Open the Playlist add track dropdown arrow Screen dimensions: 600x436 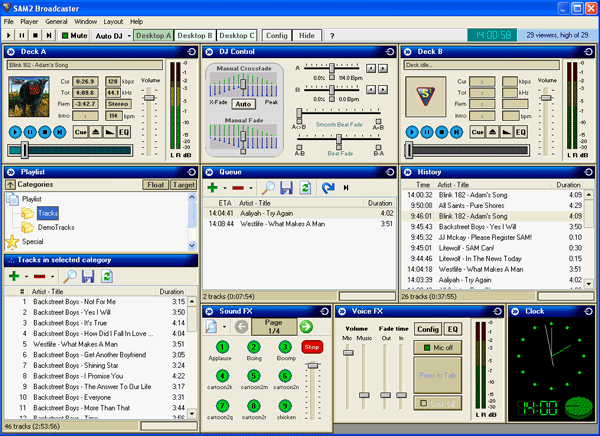coord(26,276)
